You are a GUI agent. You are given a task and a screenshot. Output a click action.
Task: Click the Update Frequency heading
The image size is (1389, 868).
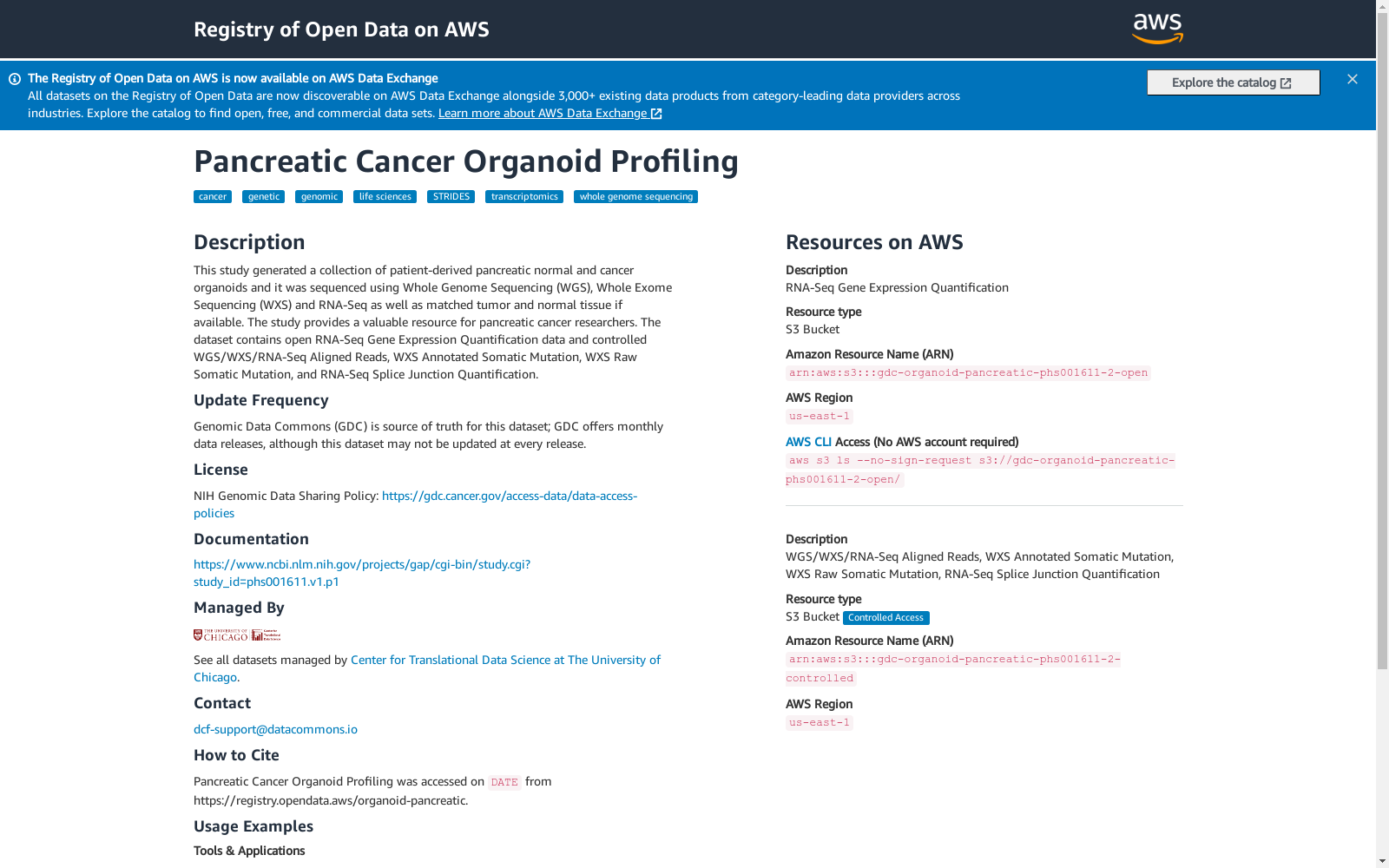tap(261, 400)
